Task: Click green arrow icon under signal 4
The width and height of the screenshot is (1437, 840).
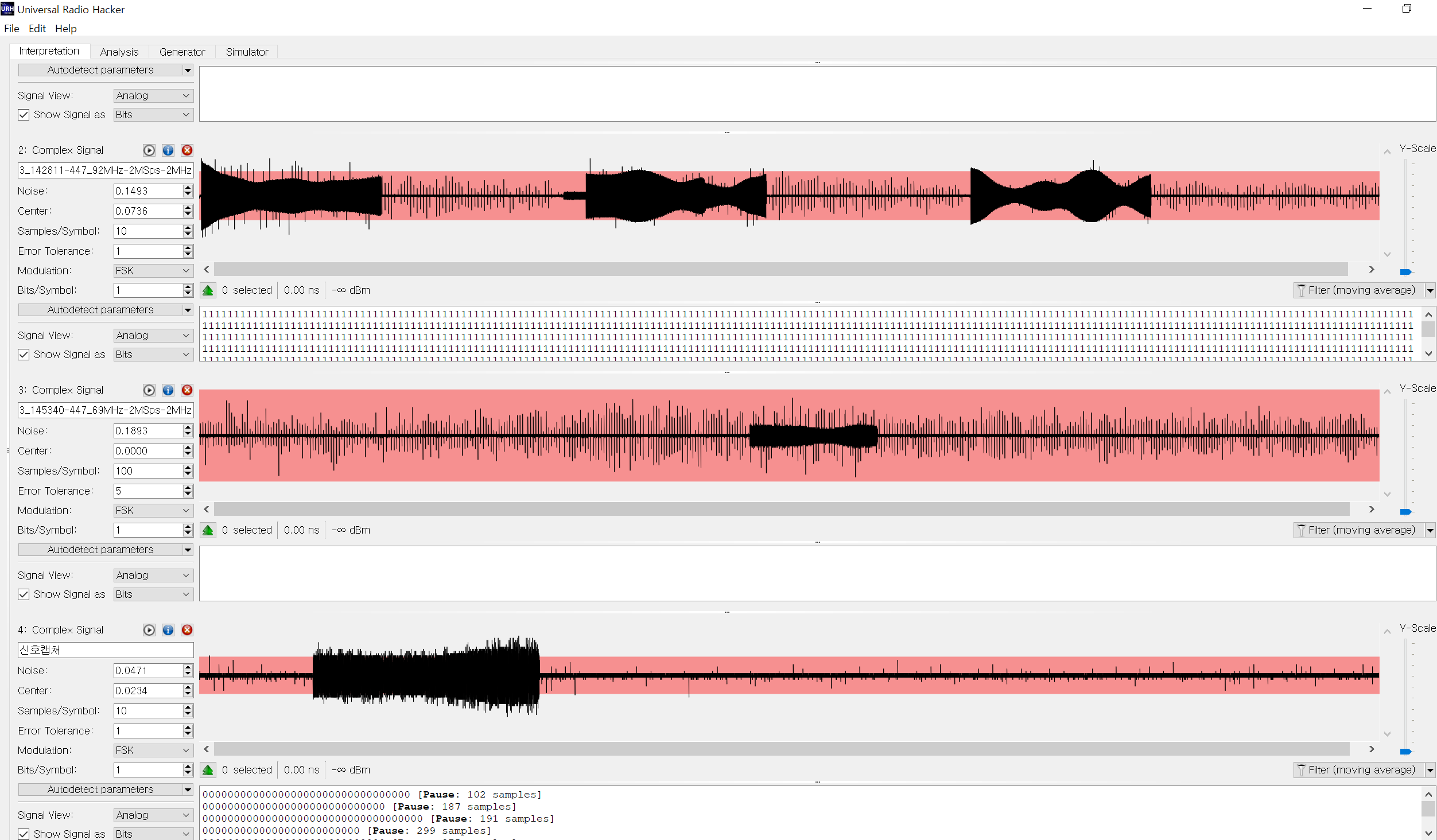Action: [x=208, y=770]
